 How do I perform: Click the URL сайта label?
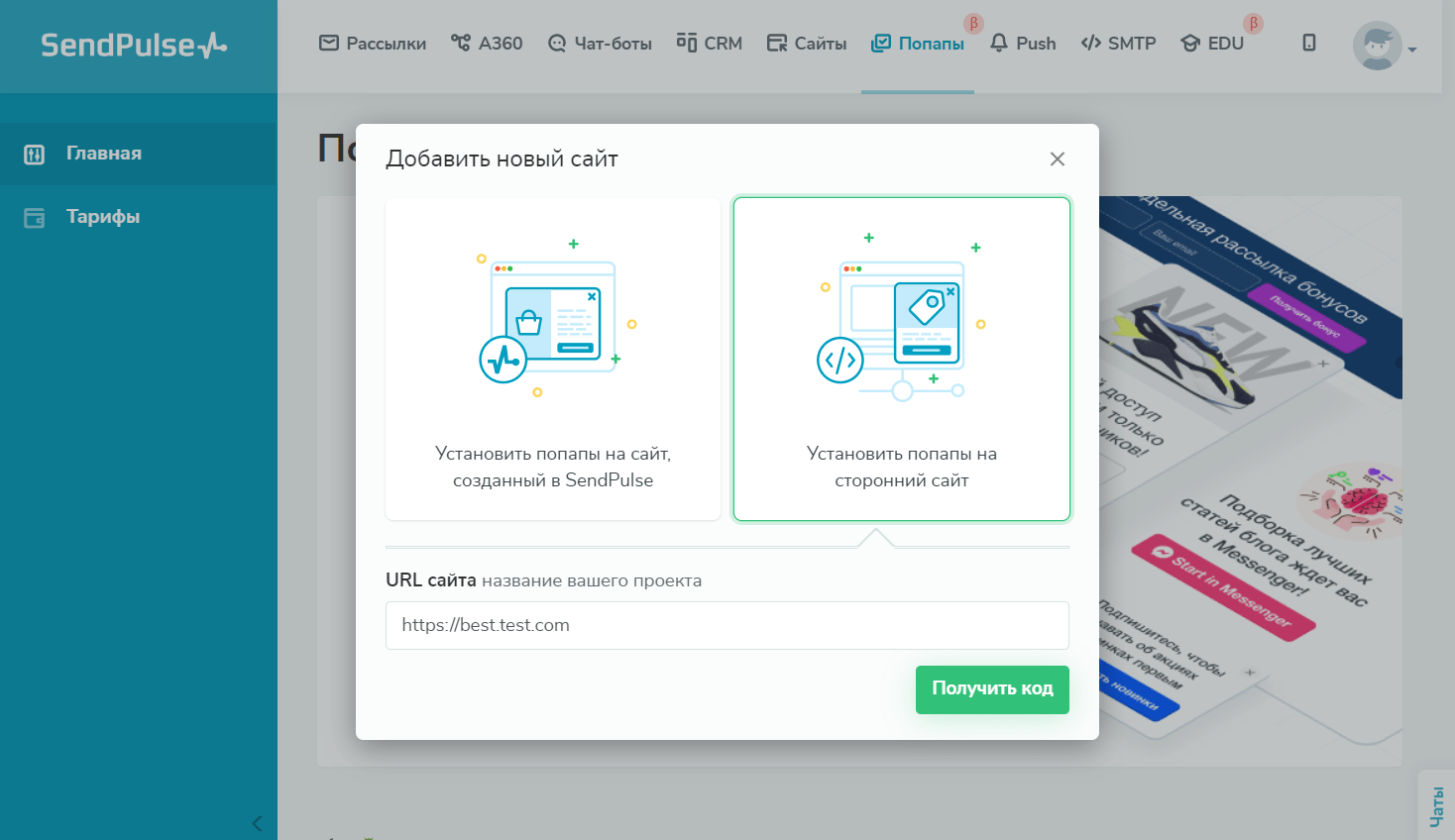pyautogui.click(x=431, y=580)
